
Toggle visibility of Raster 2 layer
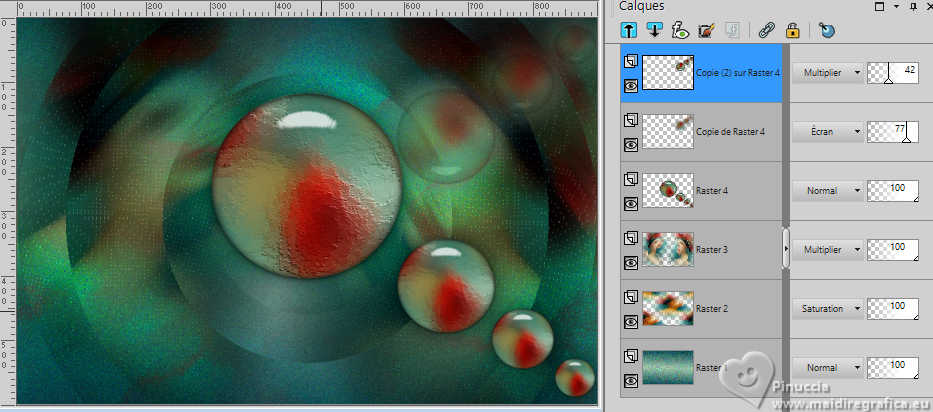[x=631, y=322]
